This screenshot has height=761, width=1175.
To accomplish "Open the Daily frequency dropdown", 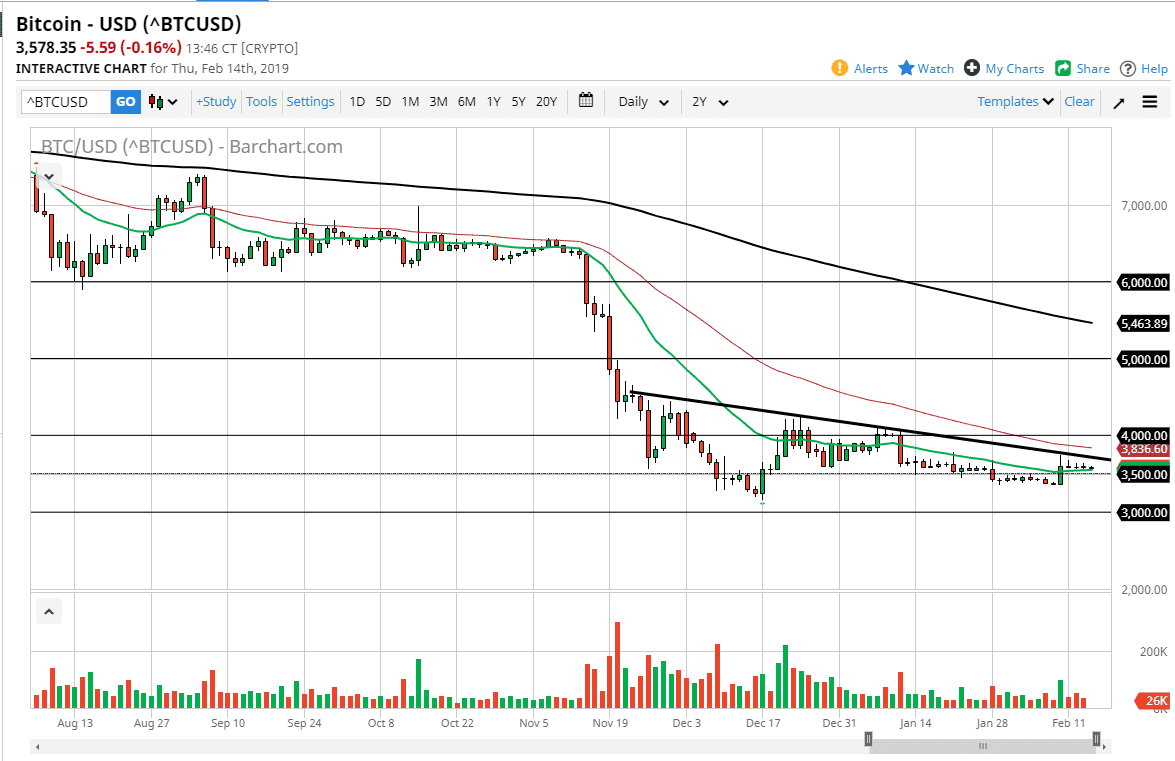I will click(x=643, y=102).
